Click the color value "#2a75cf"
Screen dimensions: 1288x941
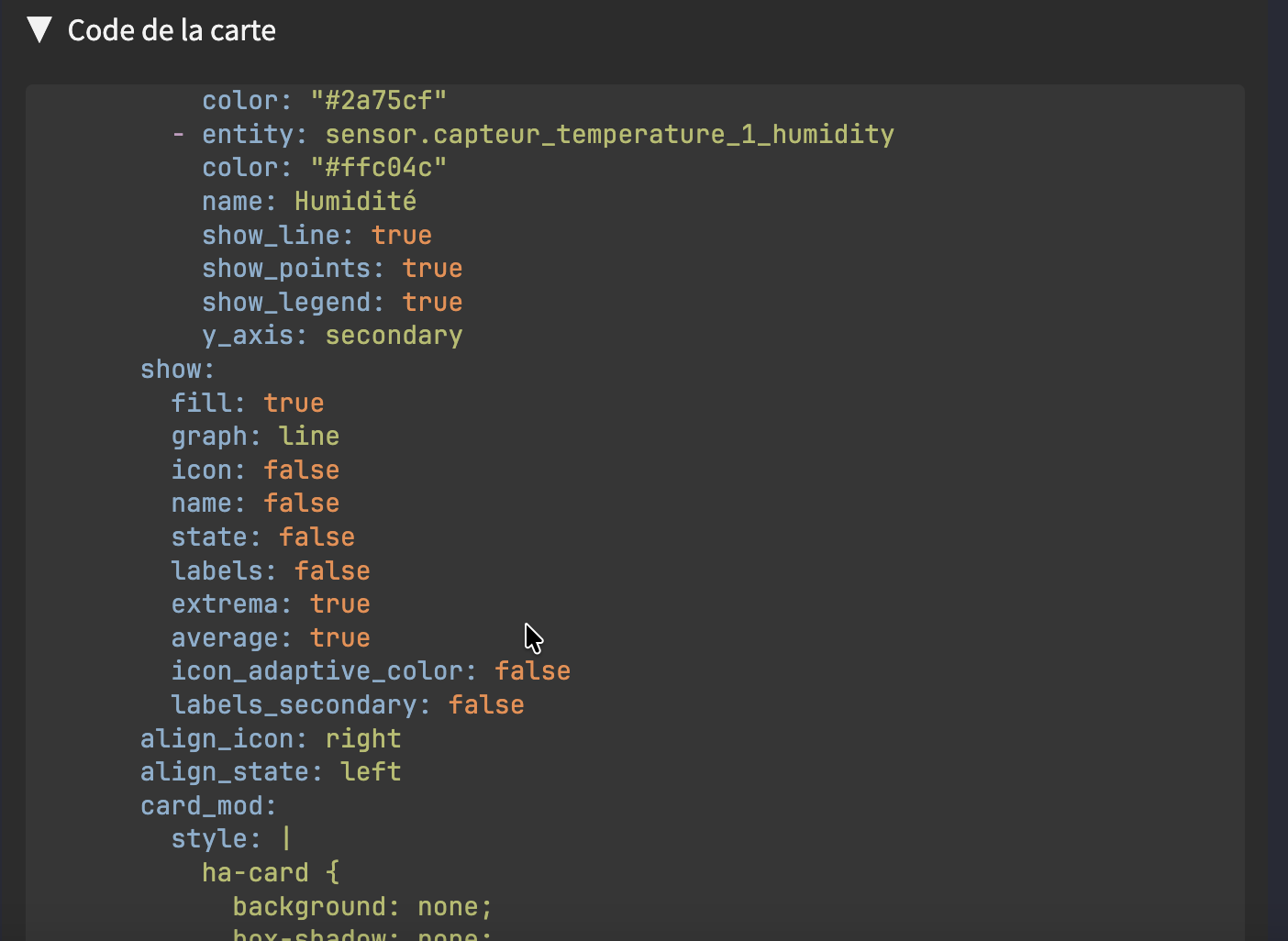[378, 100]
